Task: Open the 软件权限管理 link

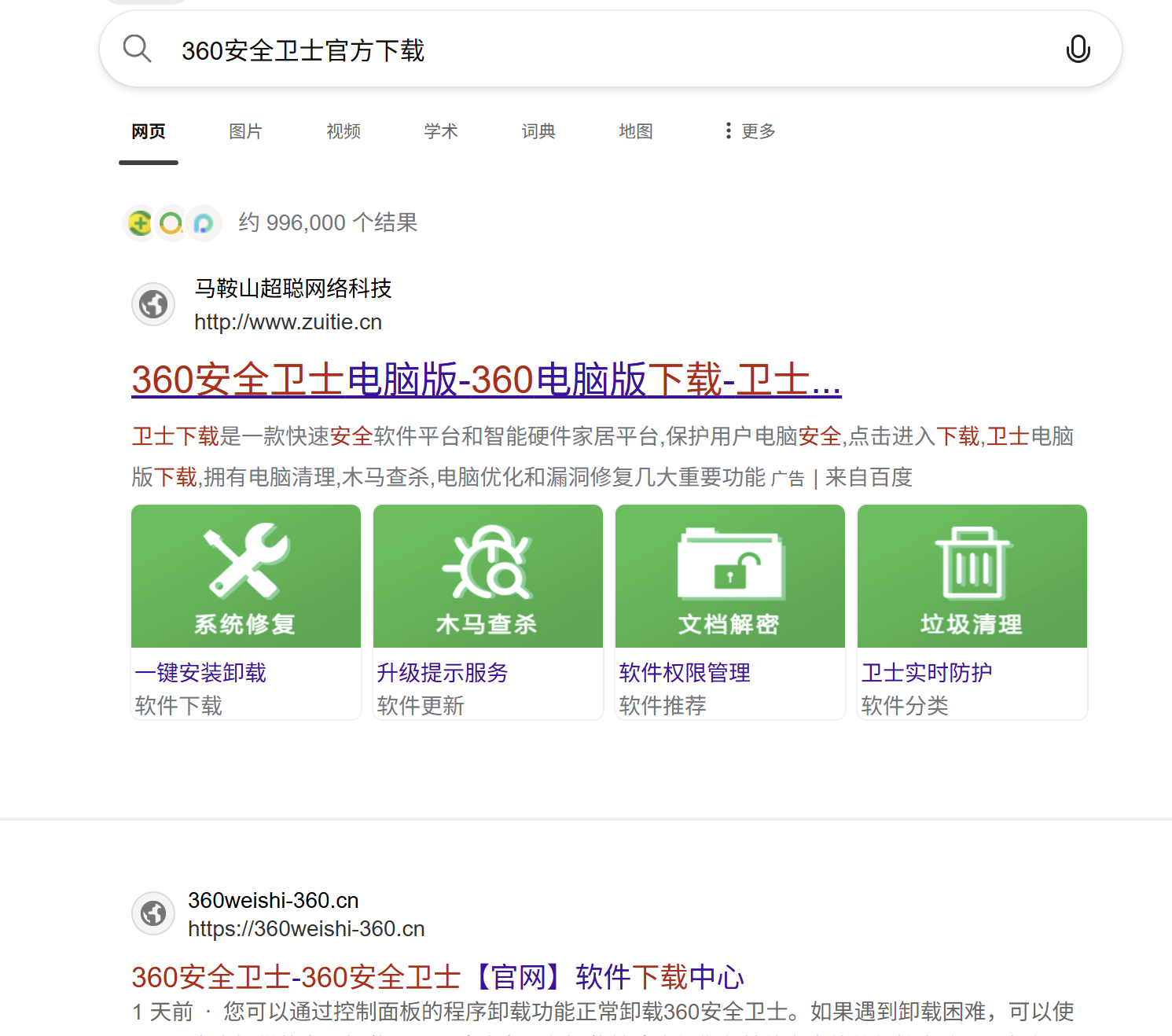Action: coord(685,673)
